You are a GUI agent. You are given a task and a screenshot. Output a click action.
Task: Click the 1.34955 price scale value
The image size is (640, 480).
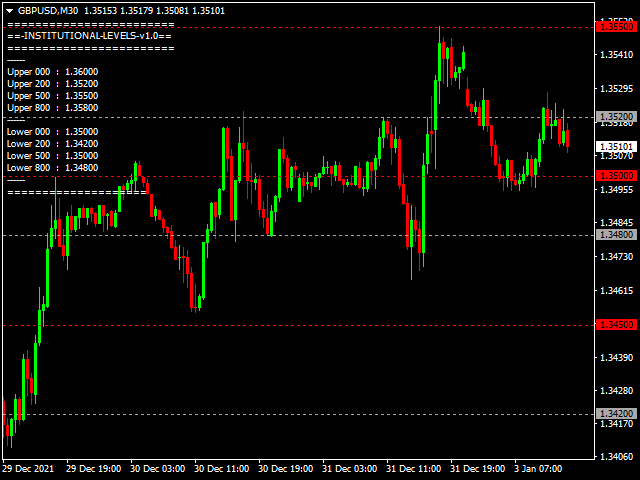click(x=616, y=189)
